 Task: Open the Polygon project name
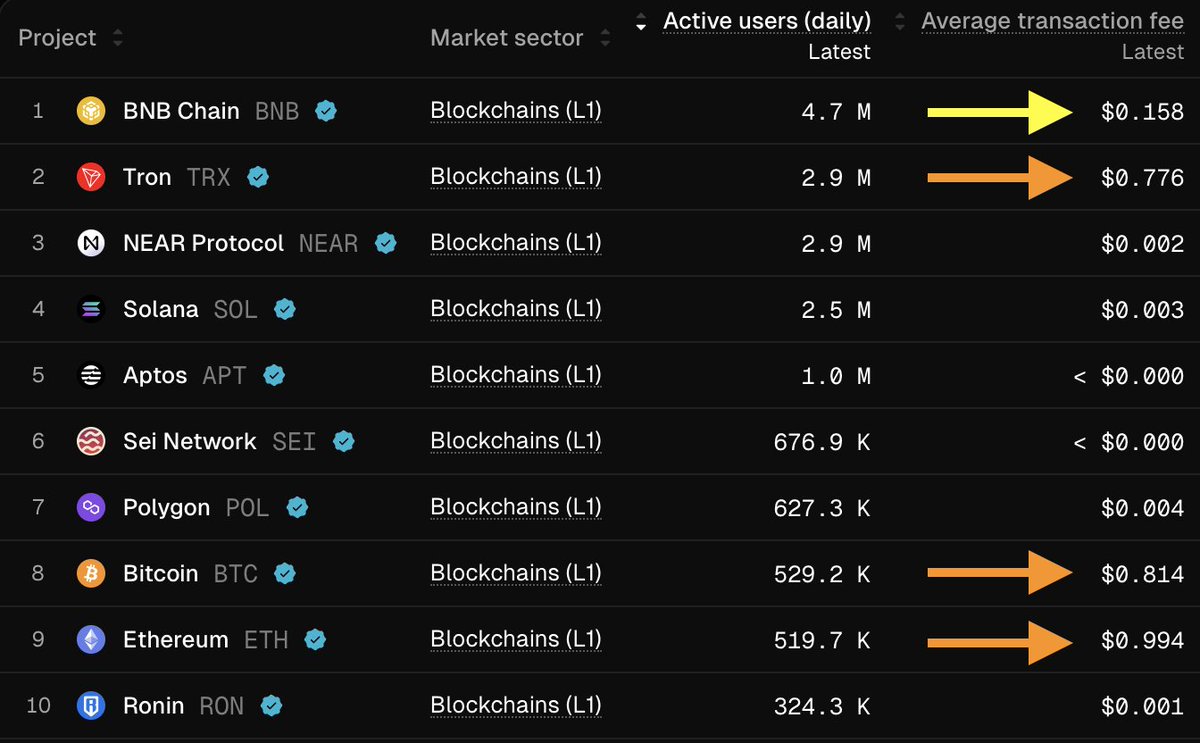pos(166,507)
